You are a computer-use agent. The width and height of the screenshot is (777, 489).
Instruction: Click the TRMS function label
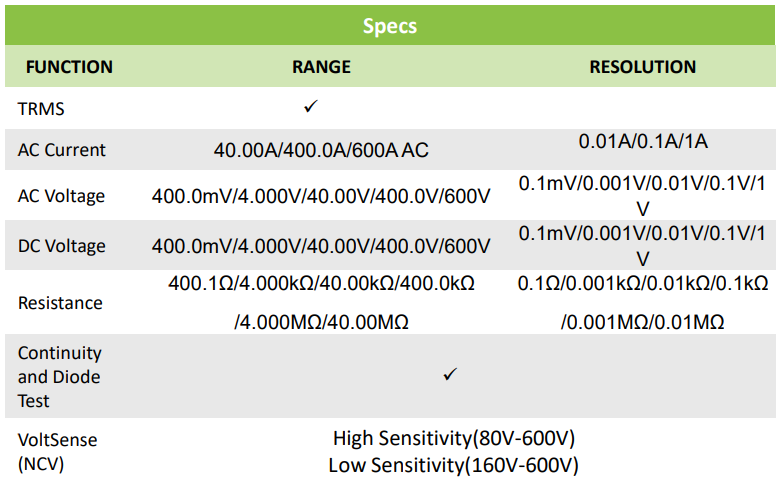click(41, 108)
